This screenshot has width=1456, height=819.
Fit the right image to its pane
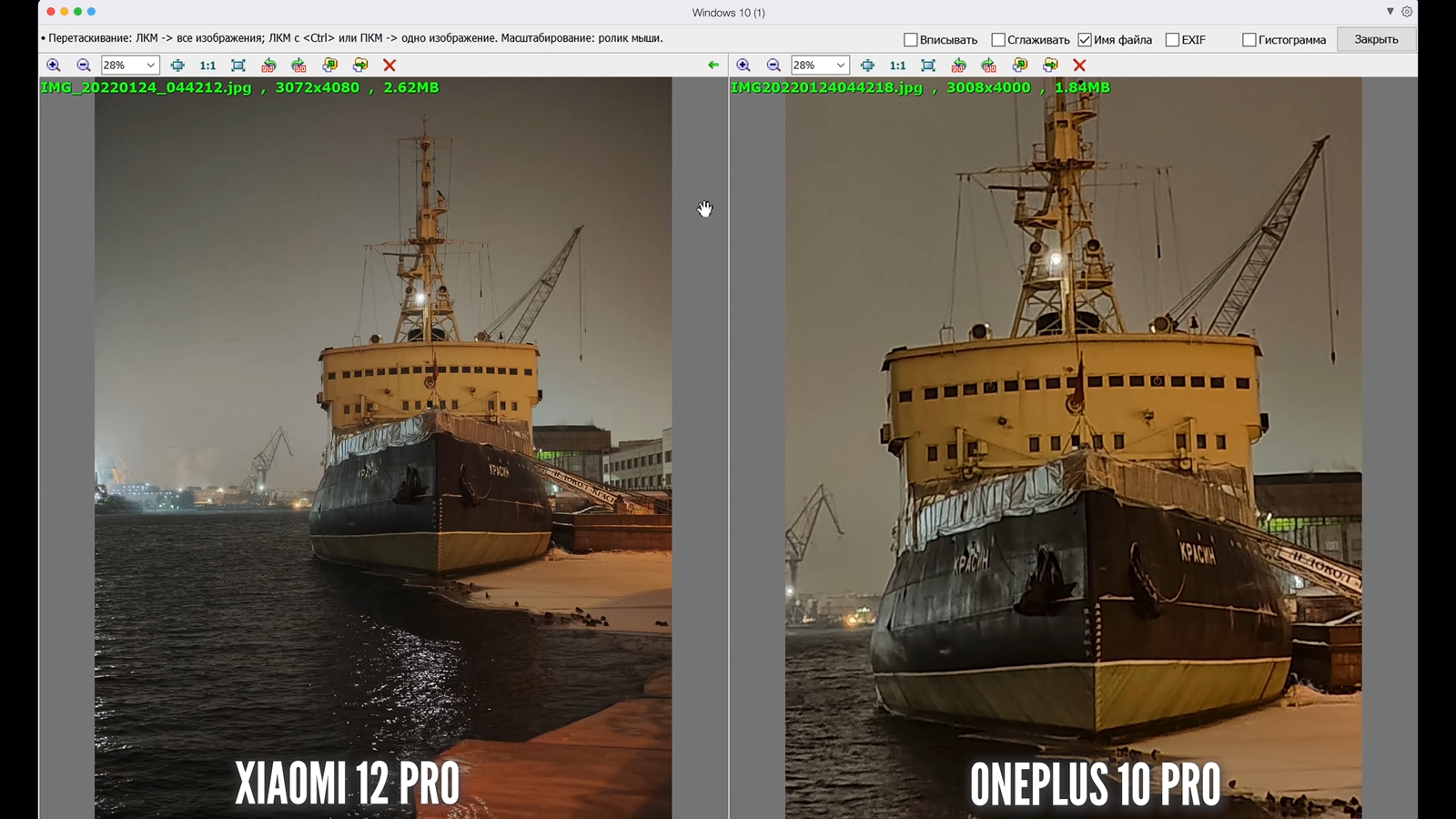(x=928, y=66)
